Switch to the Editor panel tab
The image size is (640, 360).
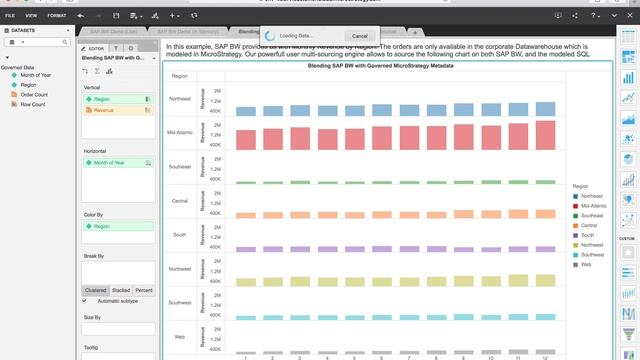[93, 48]
